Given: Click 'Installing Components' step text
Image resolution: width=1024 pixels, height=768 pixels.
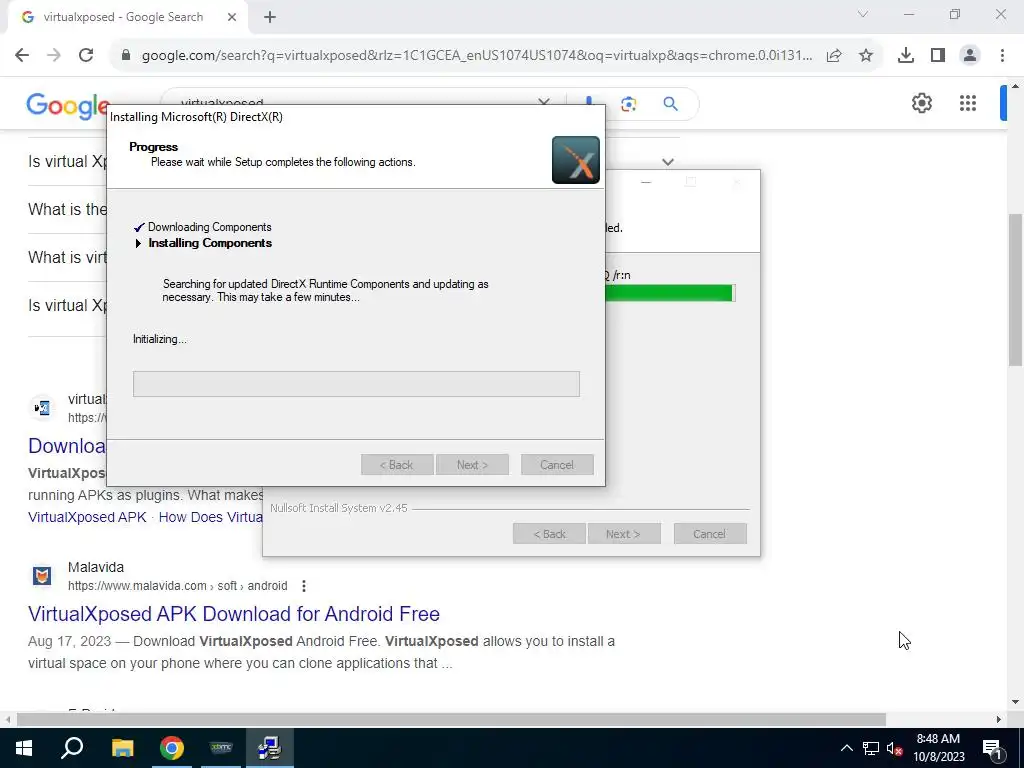Looking at the screenshot, I should (210, 243).
